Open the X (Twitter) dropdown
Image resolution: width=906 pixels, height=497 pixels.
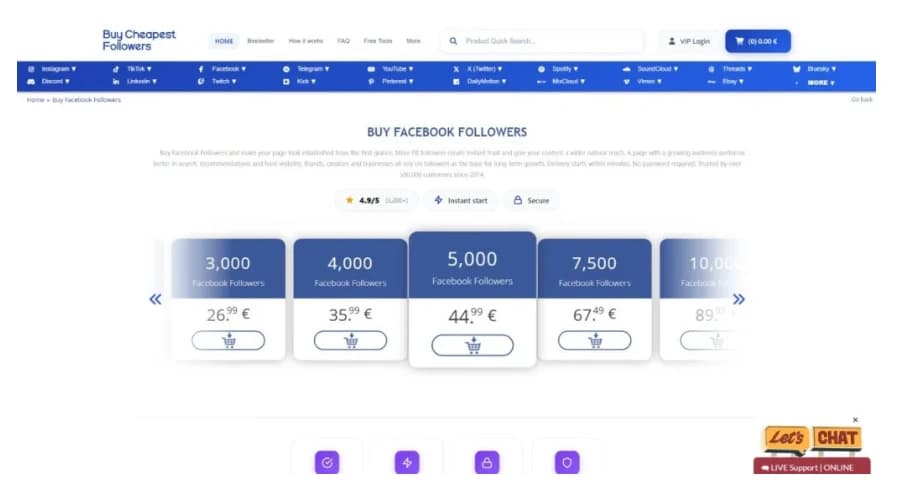[x=484, y=69]
